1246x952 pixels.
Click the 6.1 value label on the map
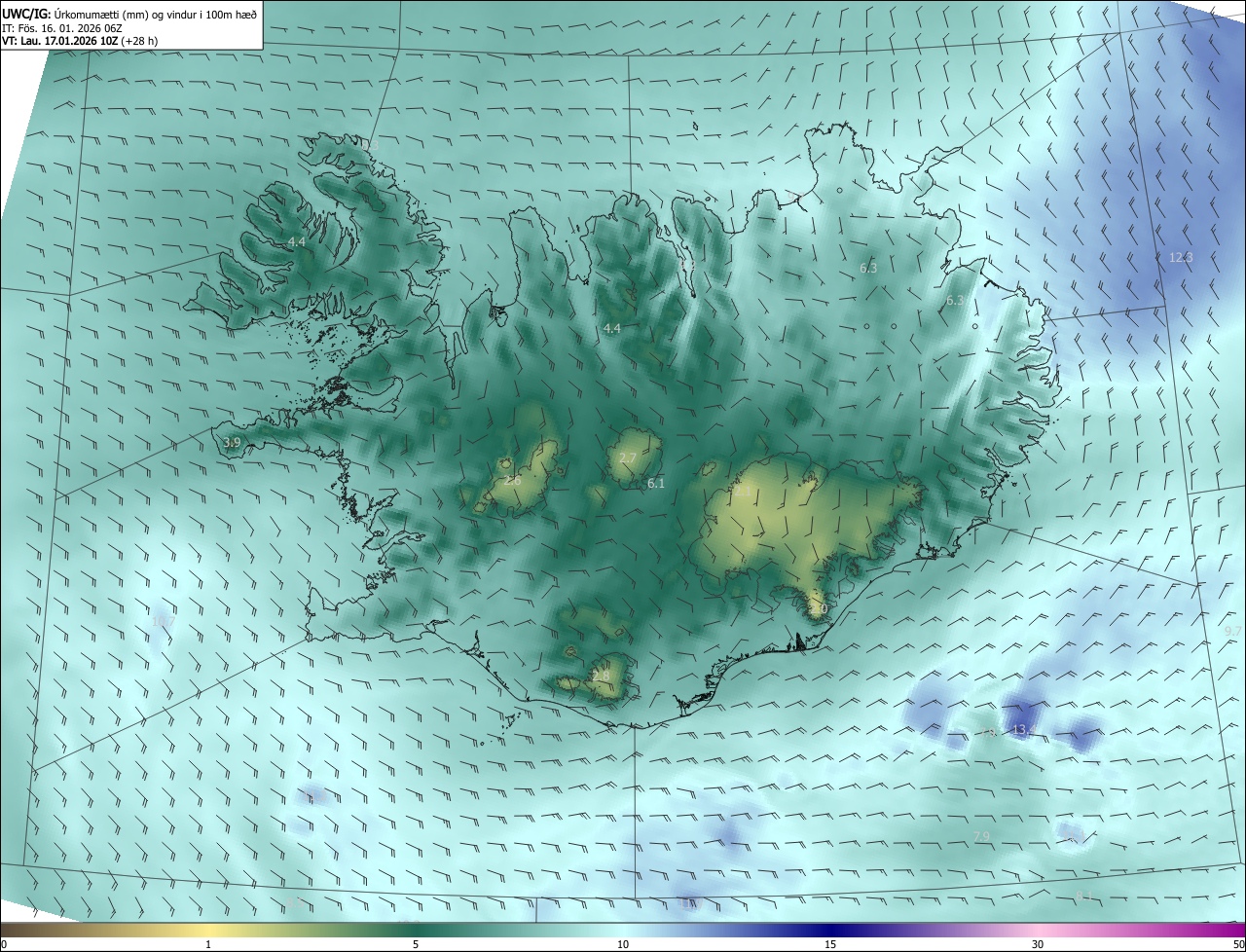656,483
